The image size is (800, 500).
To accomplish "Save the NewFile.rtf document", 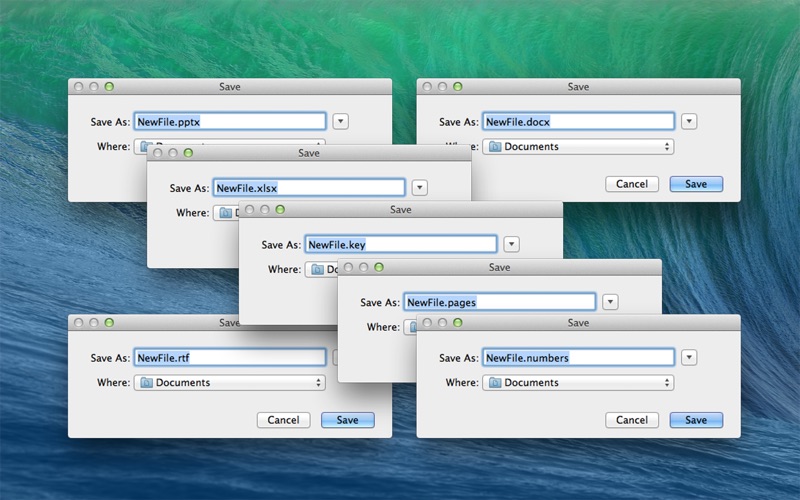I will pyautogui.click(x=347, y=420).
